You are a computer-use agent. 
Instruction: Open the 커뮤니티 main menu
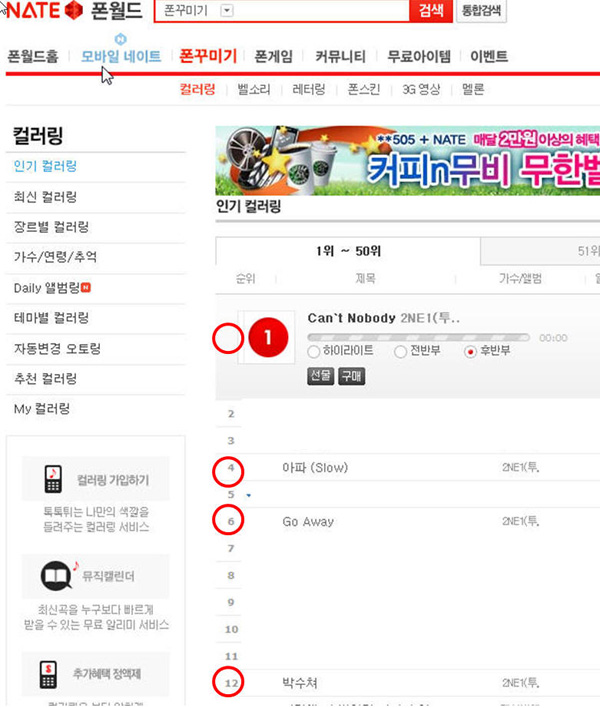tap(340, 56)
